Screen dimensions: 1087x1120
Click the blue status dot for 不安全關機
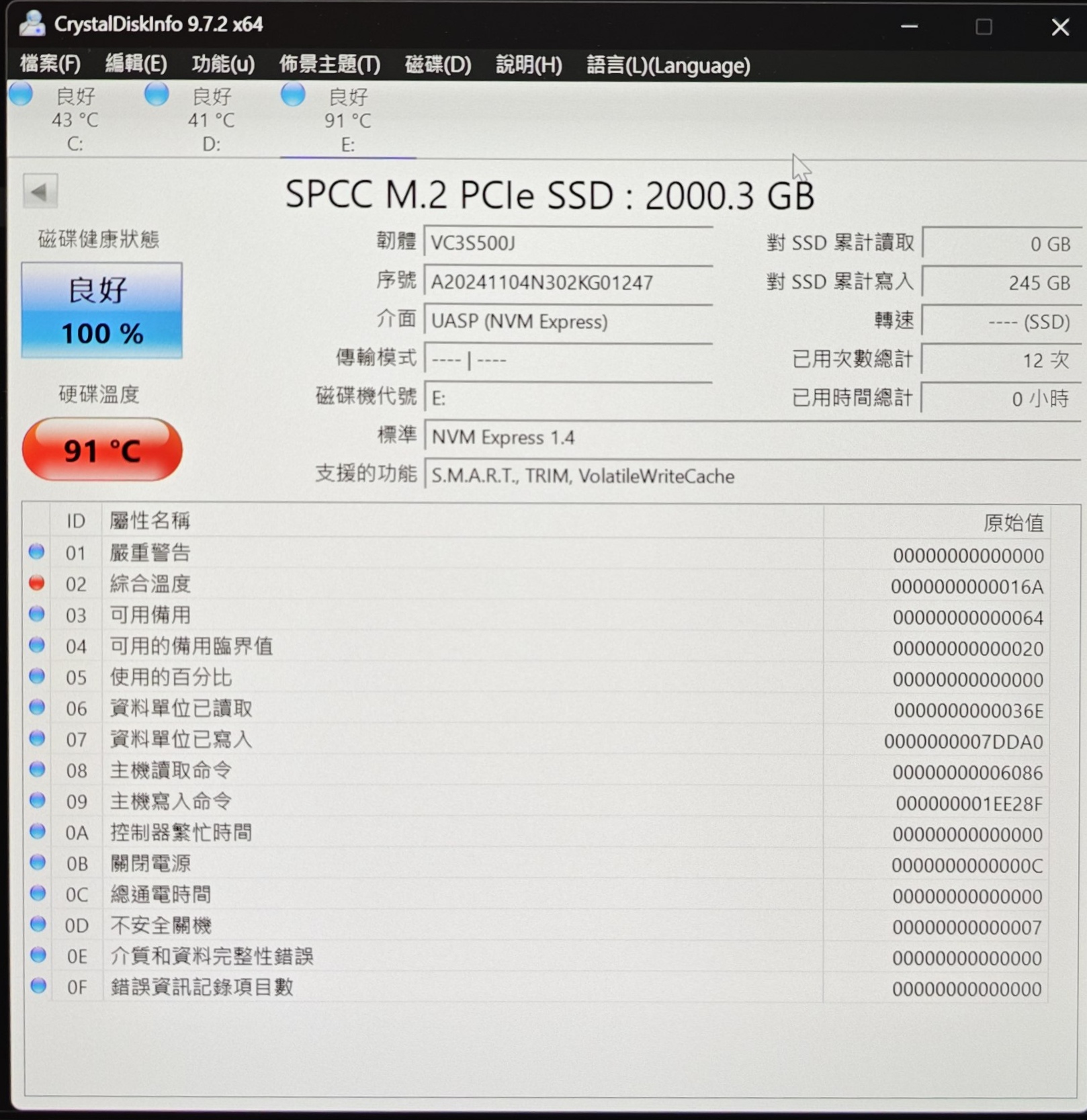pyautogui.click(x=38, y=924)
